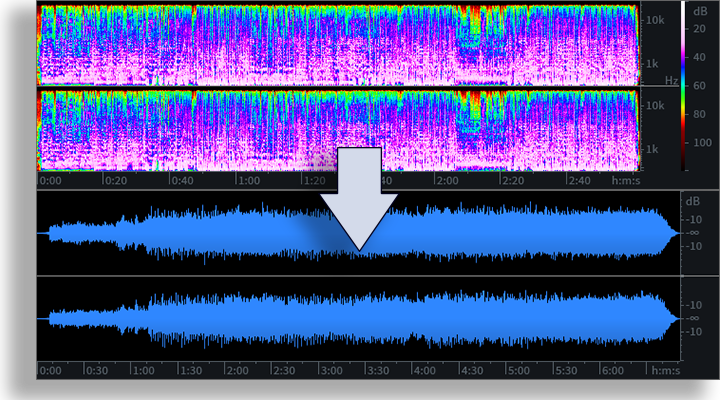Click the 20 dB level on color scale
The width and height of the screenshot is (720, 400).
(x=699, y=28)
